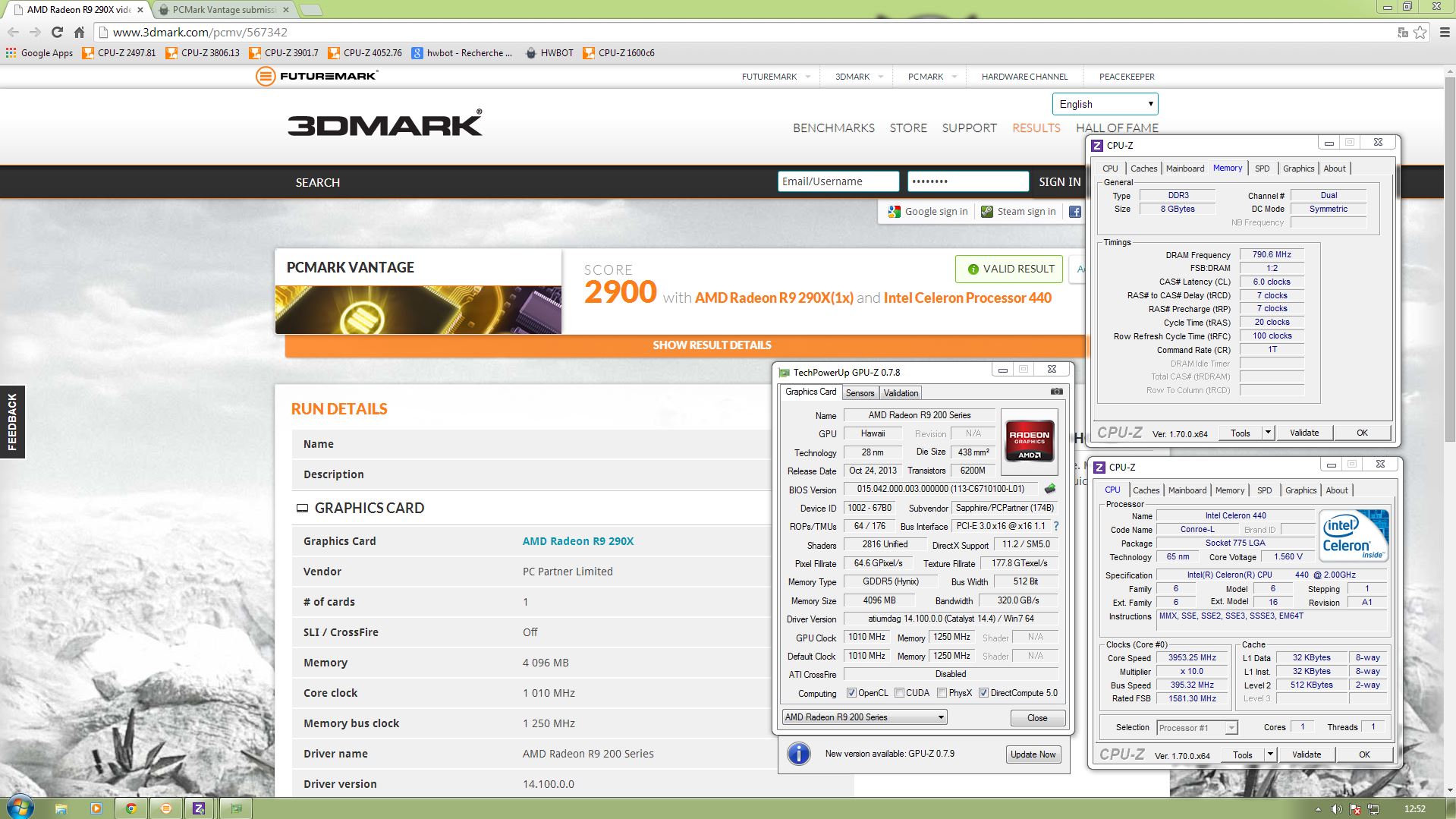This screenshot has height=819, width=1456.
Task: Click the Windows Start button
Action: tap(20, 808)
